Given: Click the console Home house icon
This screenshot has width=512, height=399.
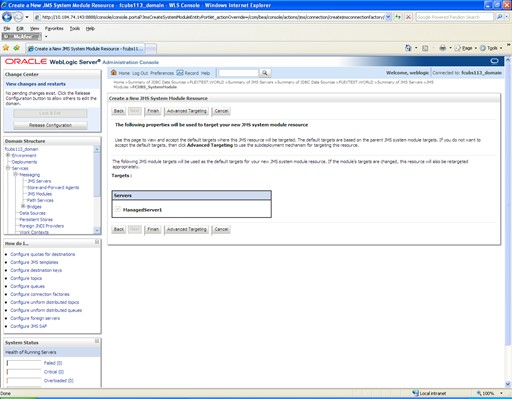Looking at the screenshot, I should pyautogui.click(x=114, y=72).
